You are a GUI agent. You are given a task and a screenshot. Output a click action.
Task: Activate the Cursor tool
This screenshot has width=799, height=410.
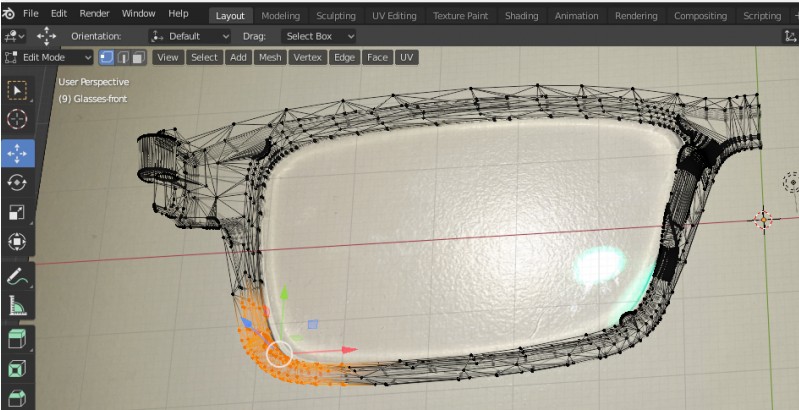(19, 122)
